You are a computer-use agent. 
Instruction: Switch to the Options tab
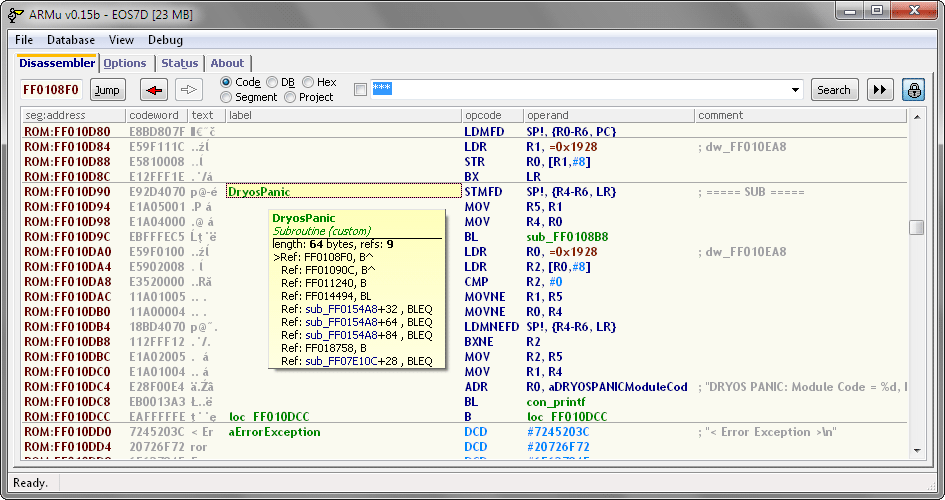click(125, 63)
